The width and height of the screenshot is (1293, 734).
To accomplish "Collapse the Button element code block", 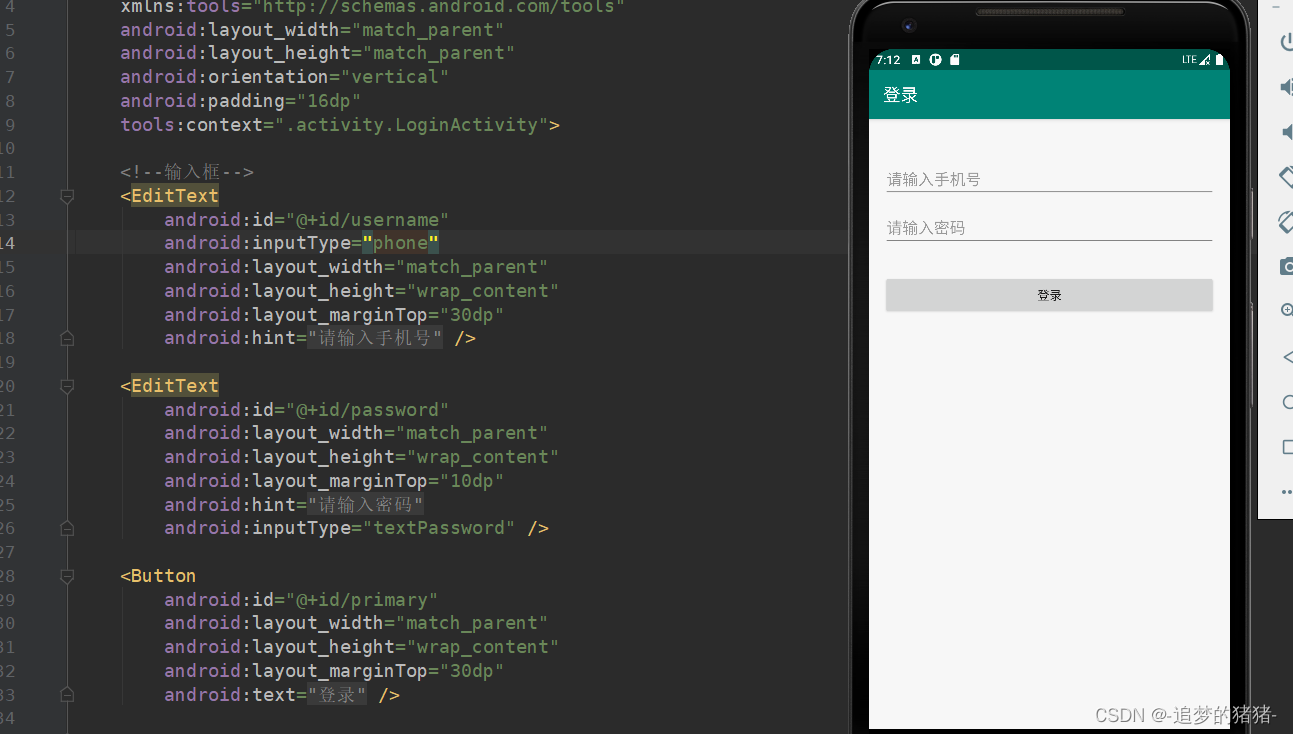I will 67,576.
